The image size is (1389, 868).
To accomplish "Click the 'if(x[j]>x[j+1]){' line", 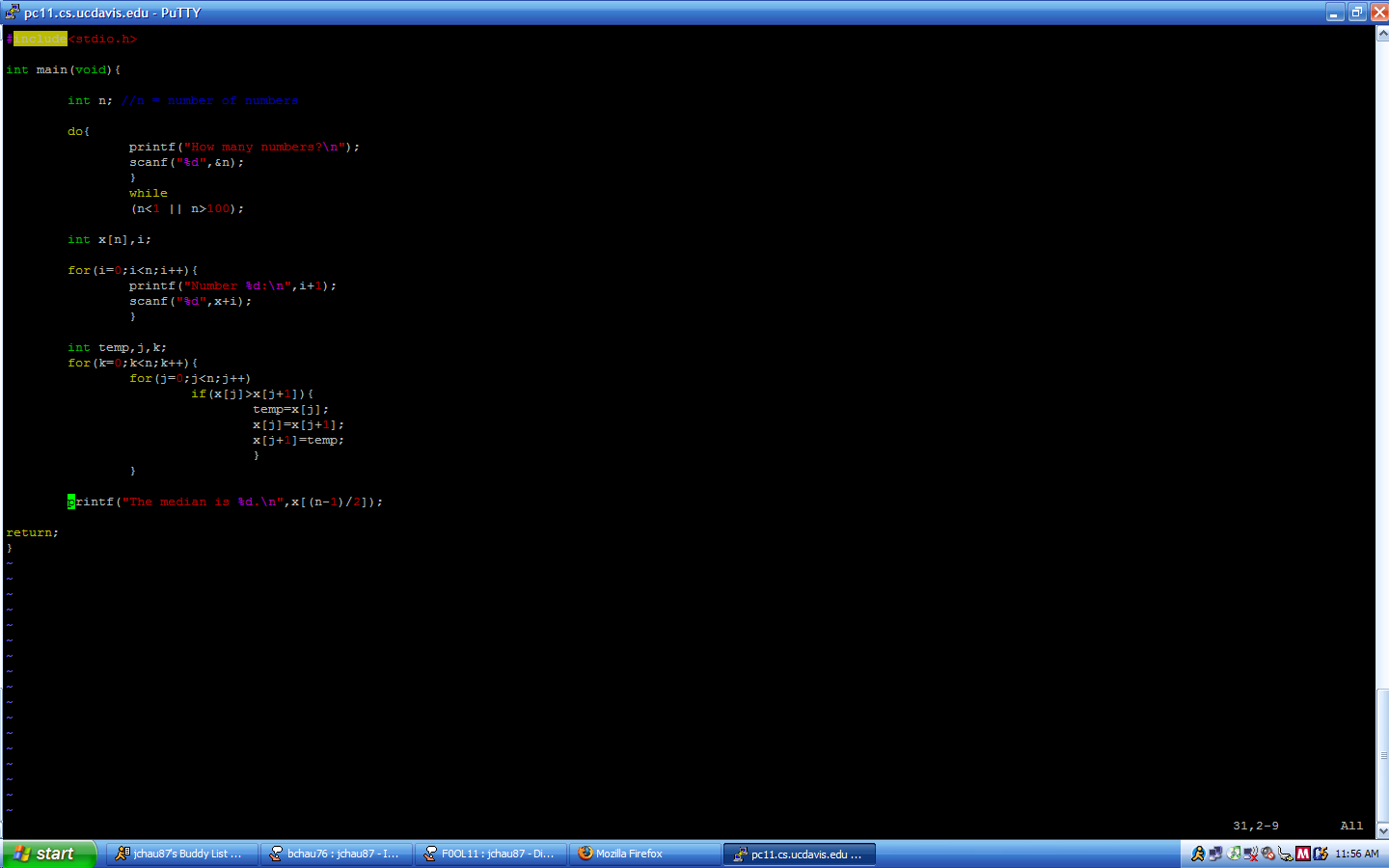I will 253,393.
